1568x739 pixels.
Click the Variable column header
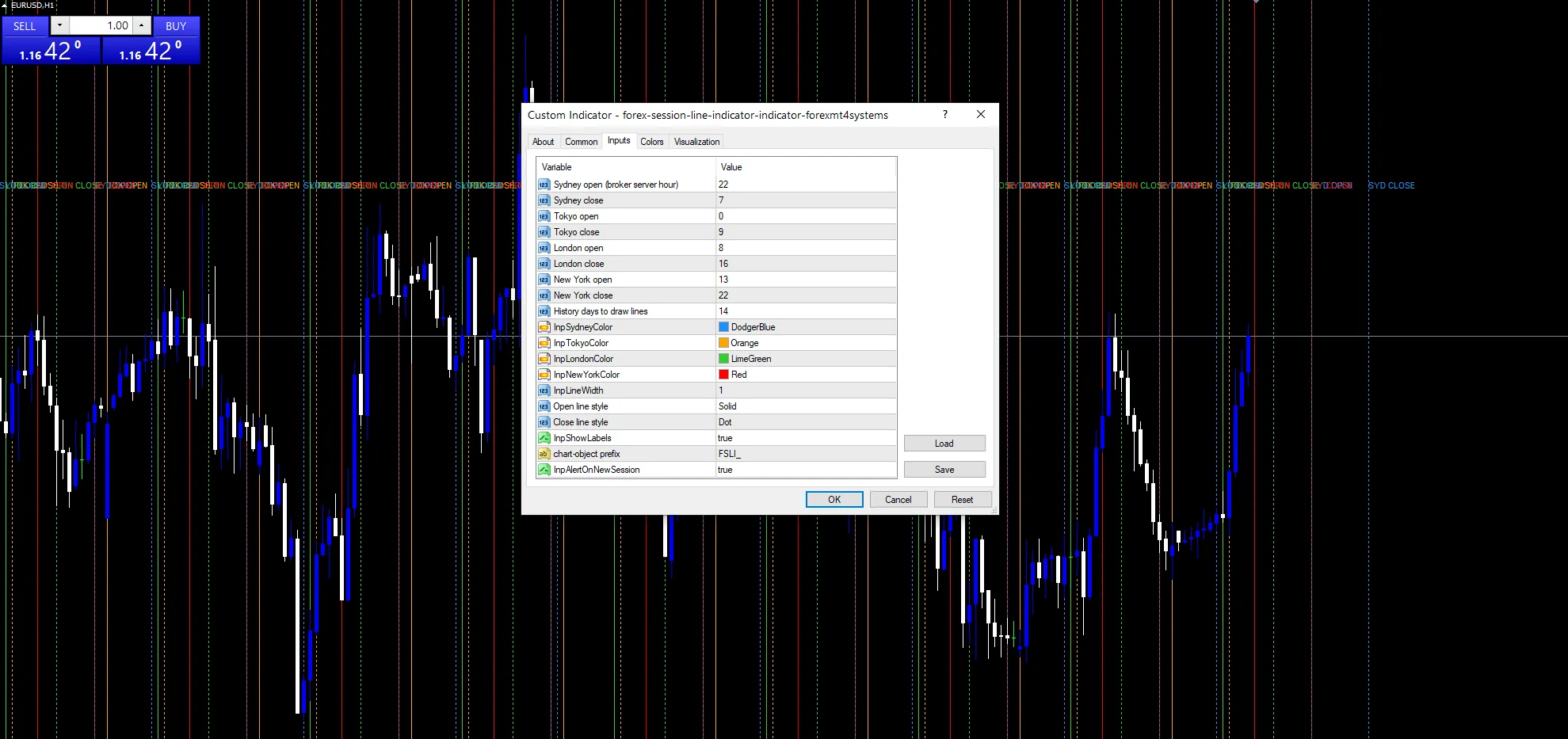(x=626, y=167)
